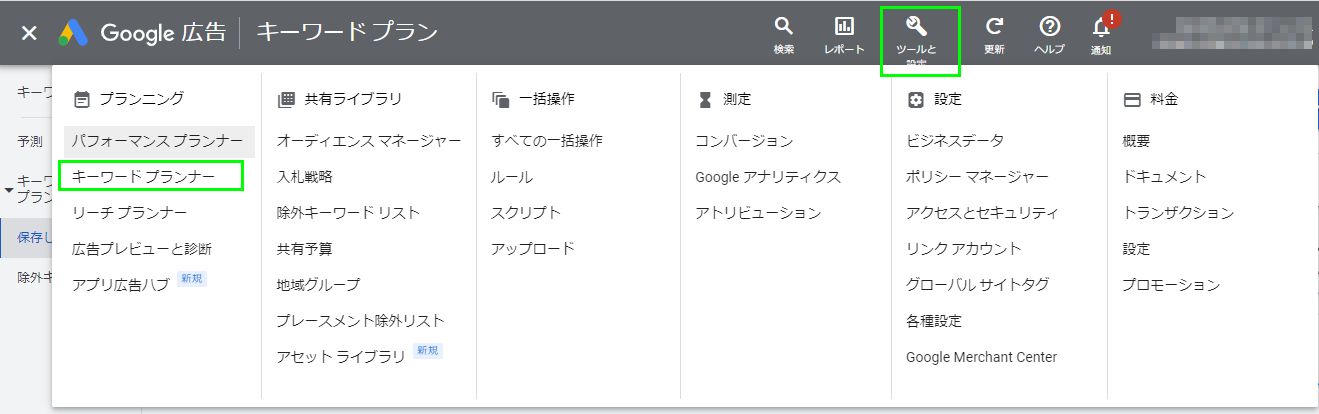Open スクリプト under bulk actions
Image resolution: width=1319 pixels, height=414 pixels.
[526, 213]
